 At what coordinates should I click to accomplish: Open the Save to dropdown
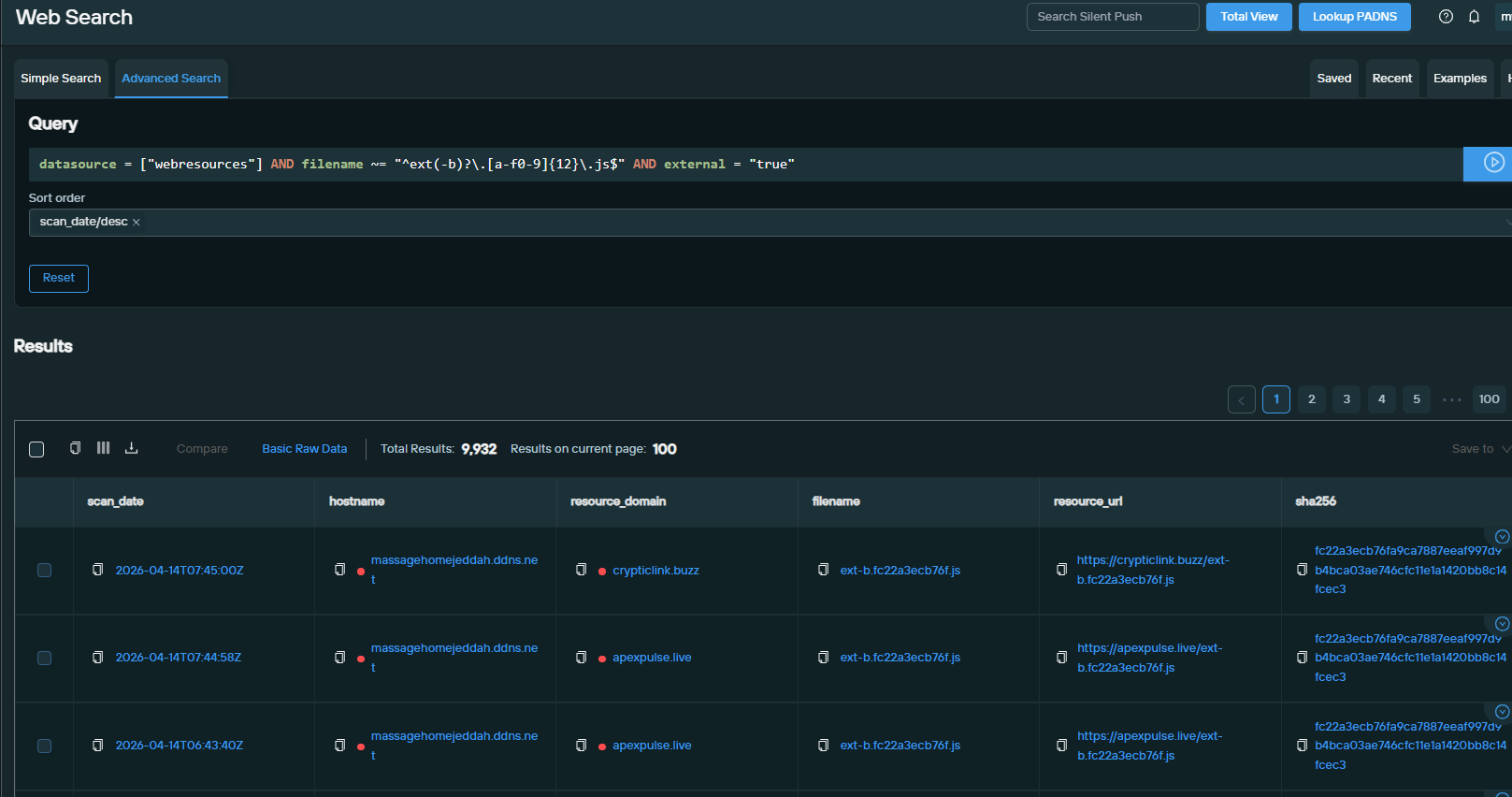1480,449
